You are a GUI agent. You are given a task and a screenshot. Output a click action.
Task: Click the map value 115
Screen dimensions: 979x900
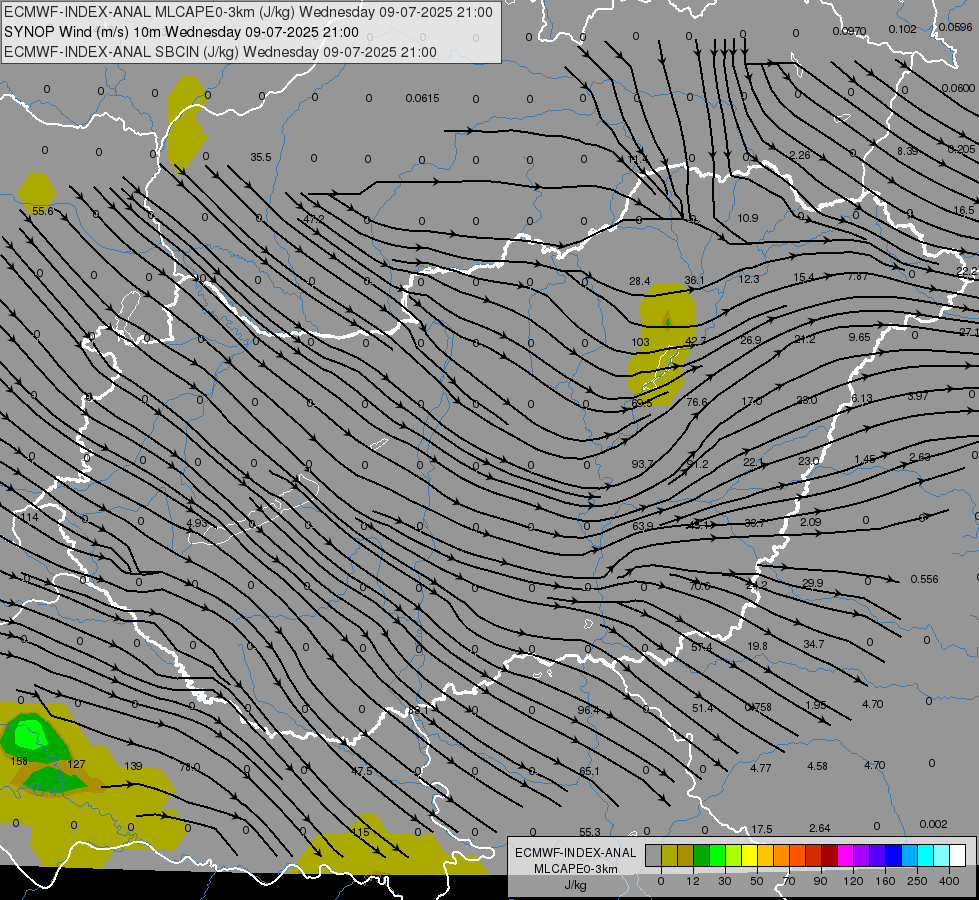click(361, 832)
